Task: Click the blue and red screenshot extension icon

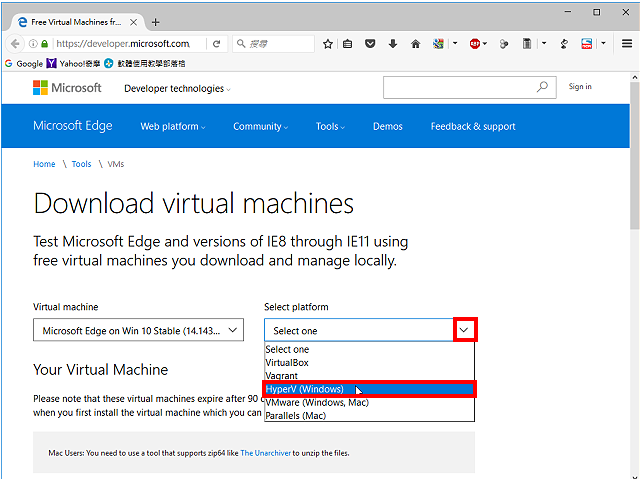Action: 587,43
